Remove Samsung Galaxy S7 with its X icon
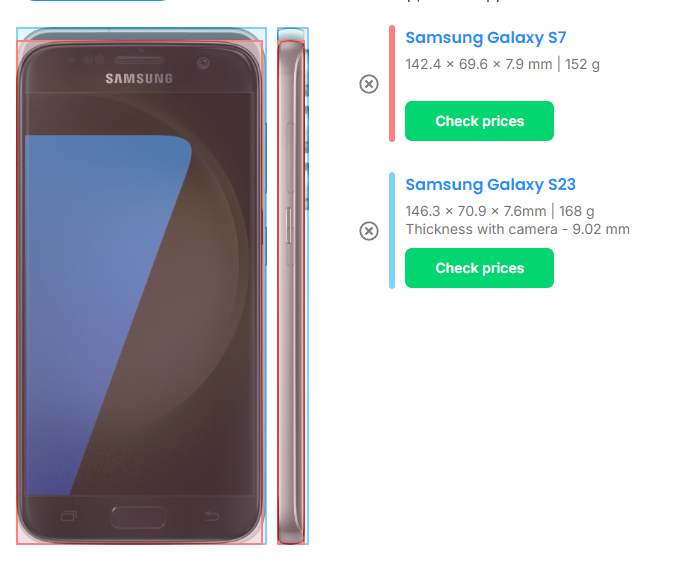The width and height of the screenshot is (676, 566). (369, 84)
